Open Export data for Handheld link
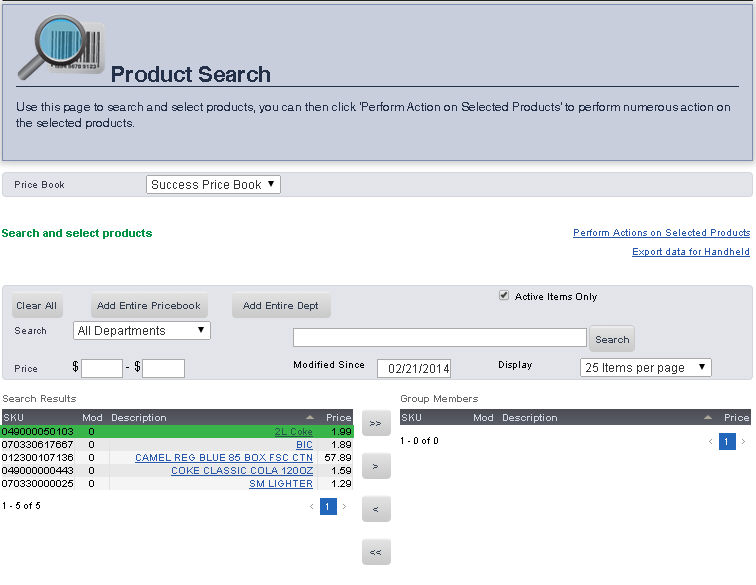This screenshot has height=585, width=756. (690, 252)
